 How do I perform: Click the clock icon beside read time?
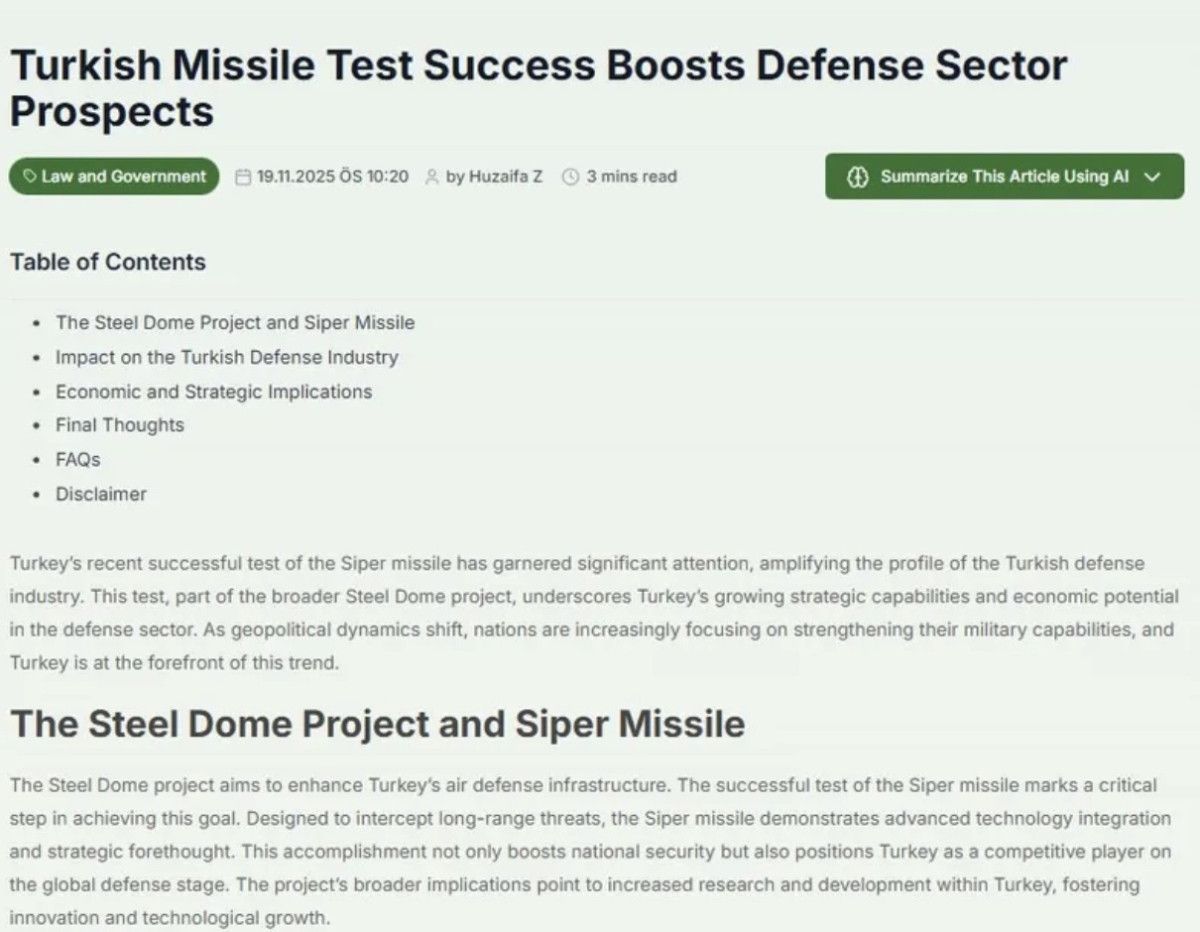click(x=571, y=177)
